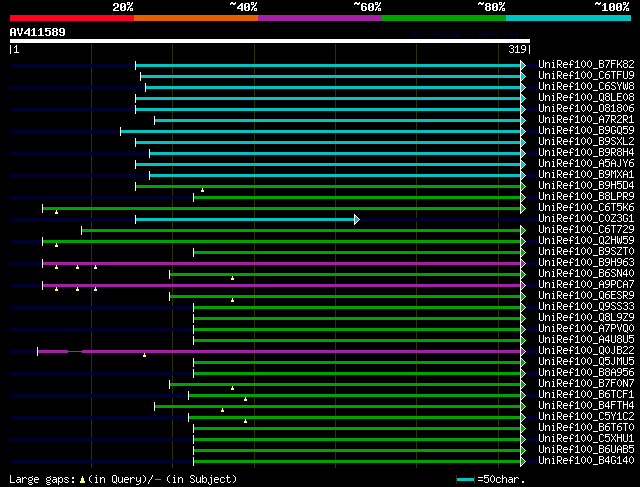Select the UniRef100_B9SXL2 label

click(x=586, y=142)
